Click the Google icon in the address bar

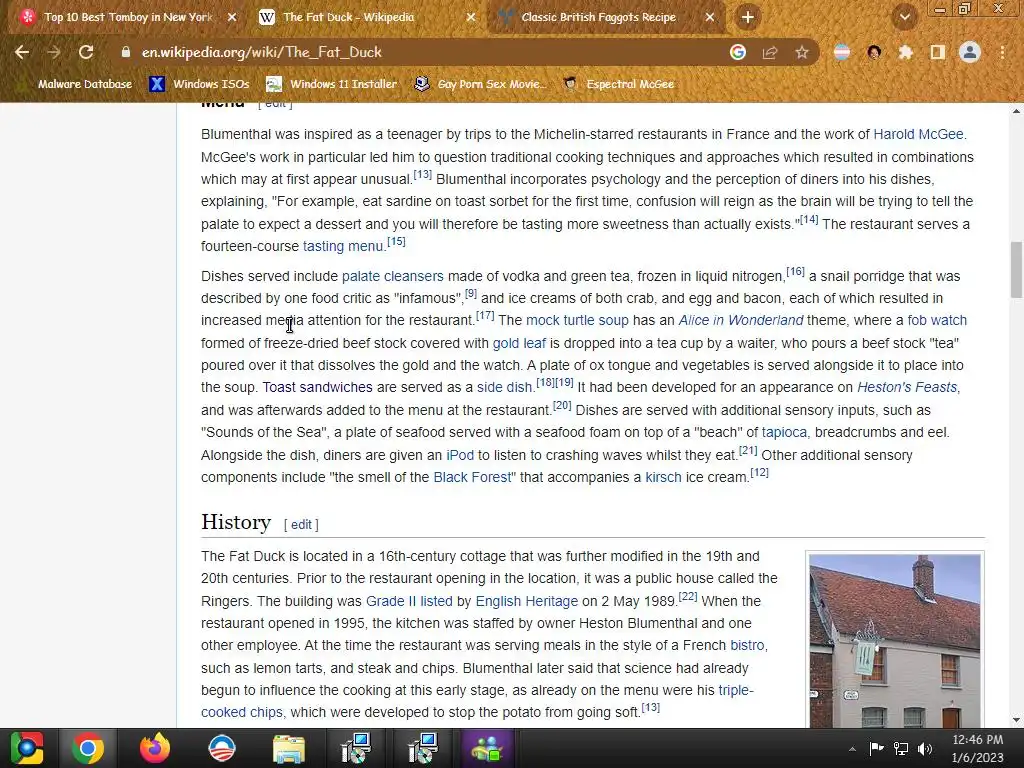tap(738, 52)
